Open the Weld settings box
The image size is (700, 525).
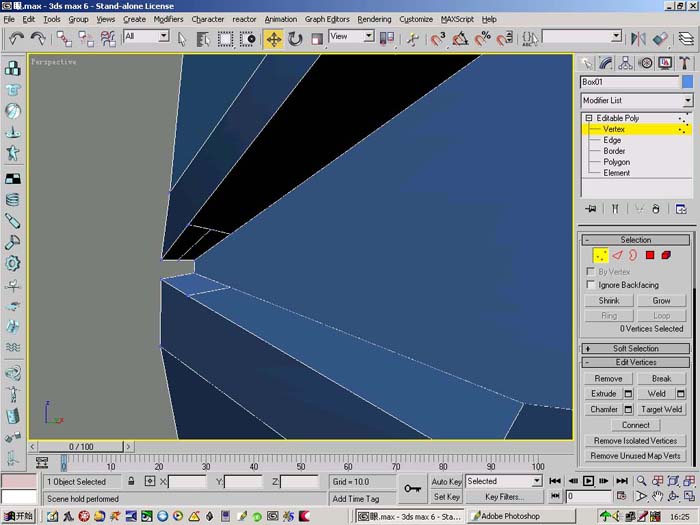pyautogui.click(x=680, y=394)
